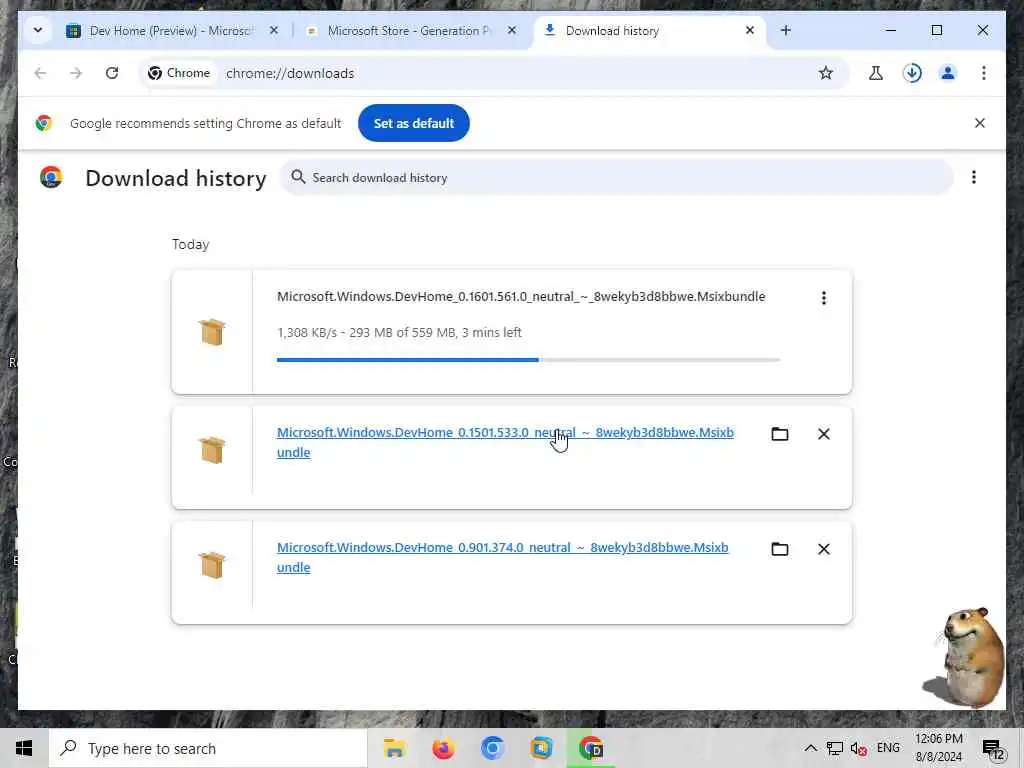Open the profile avatar menu

[948, 73]
